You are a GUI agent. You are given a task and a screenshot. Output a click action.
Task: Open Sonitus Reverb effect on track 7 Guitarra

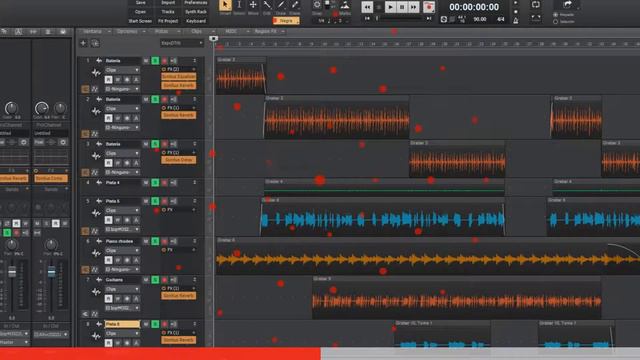pyautogui.click(x=179, y=296)
